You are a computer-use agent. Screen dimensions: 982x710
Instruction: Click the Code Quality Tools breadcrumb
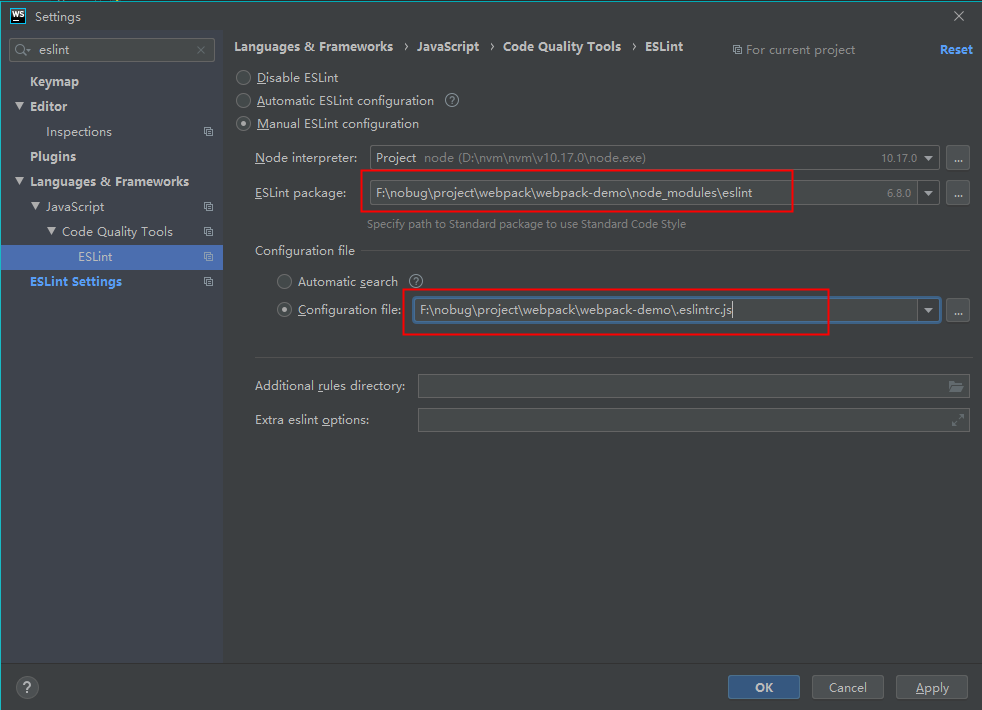562,47
